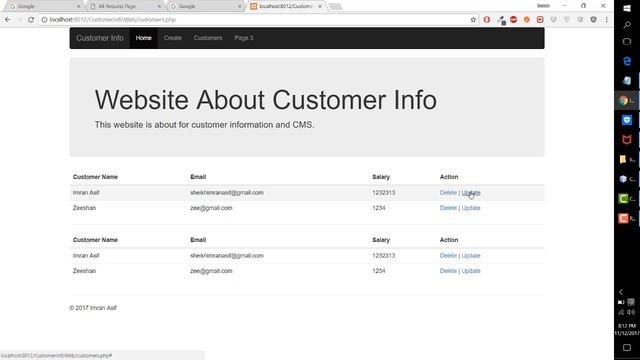Open a new tab button
This screenshot has height=360, width=640.
click(x=335, y=7)
